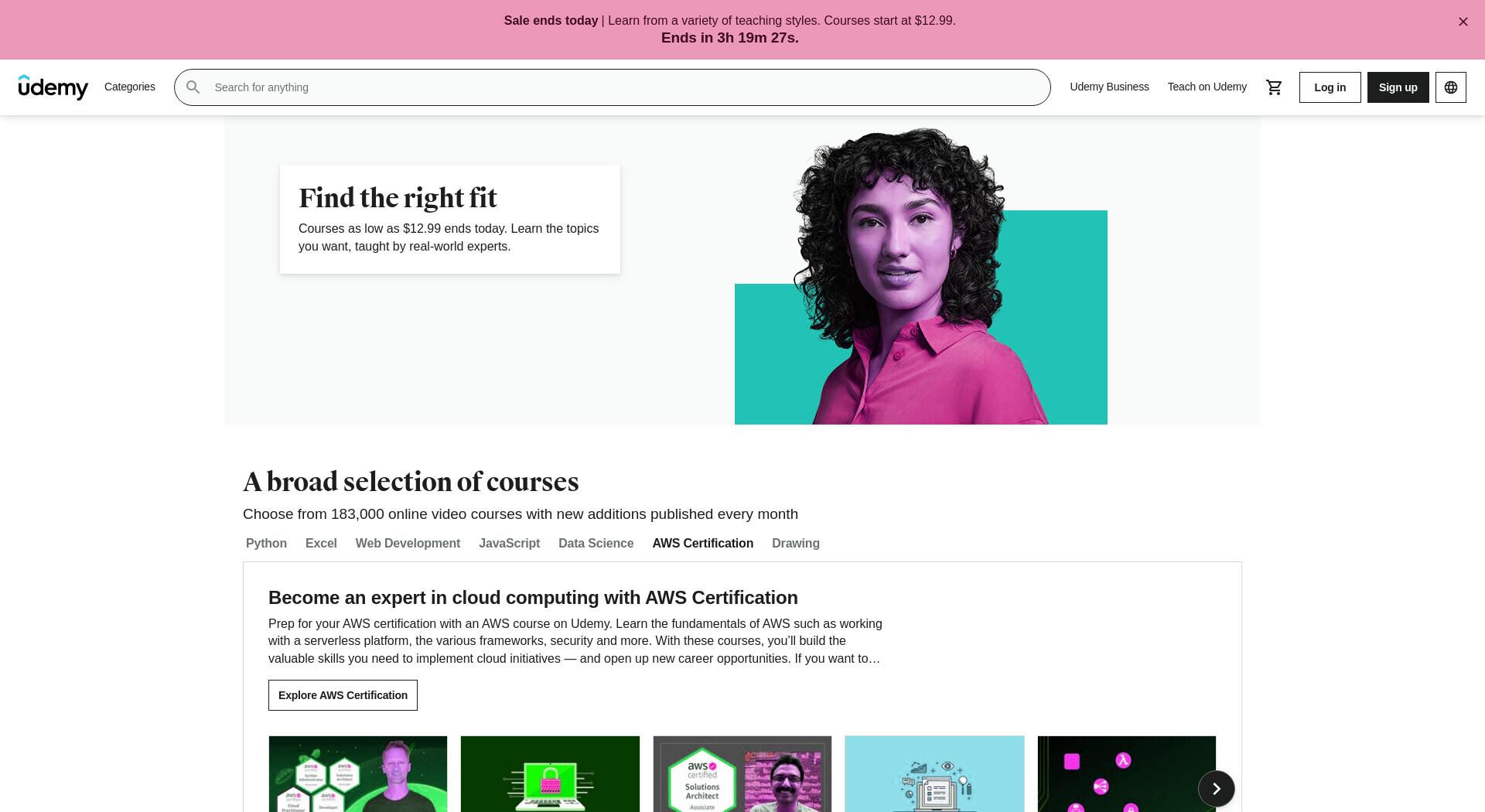1485x812 pixels.
Task: Select the JavaScript tab
Action: [x=509, y=544]
